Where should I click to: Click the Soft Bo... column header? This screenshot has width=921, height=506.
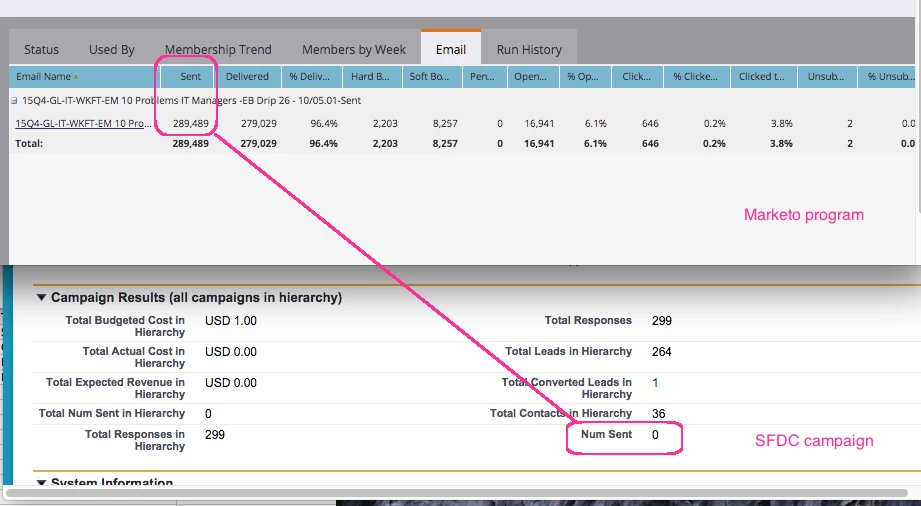pos(432,76)
